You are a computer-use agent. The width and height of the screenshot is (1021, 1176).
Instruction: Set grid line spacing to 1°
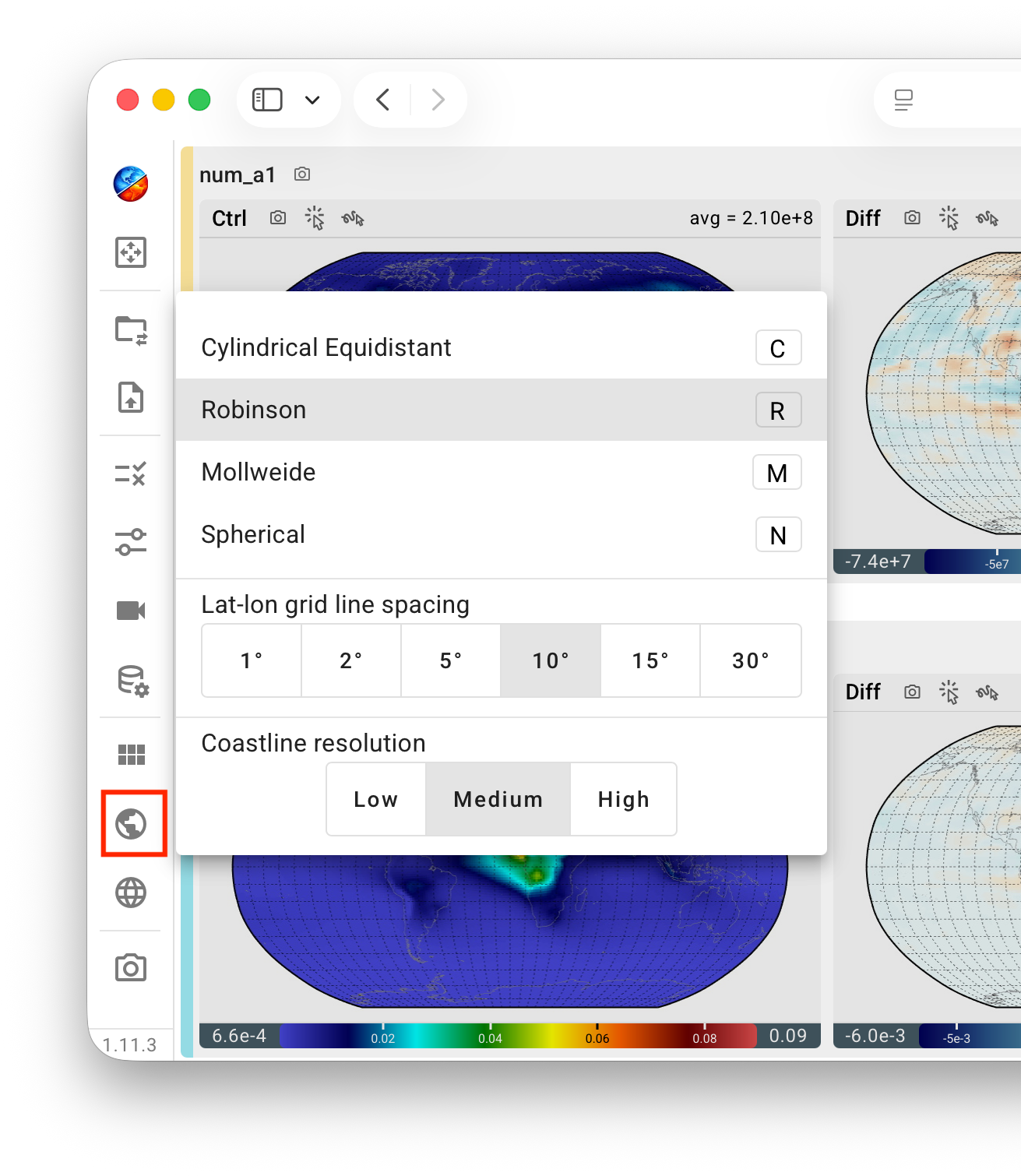(x=252, y=660)
